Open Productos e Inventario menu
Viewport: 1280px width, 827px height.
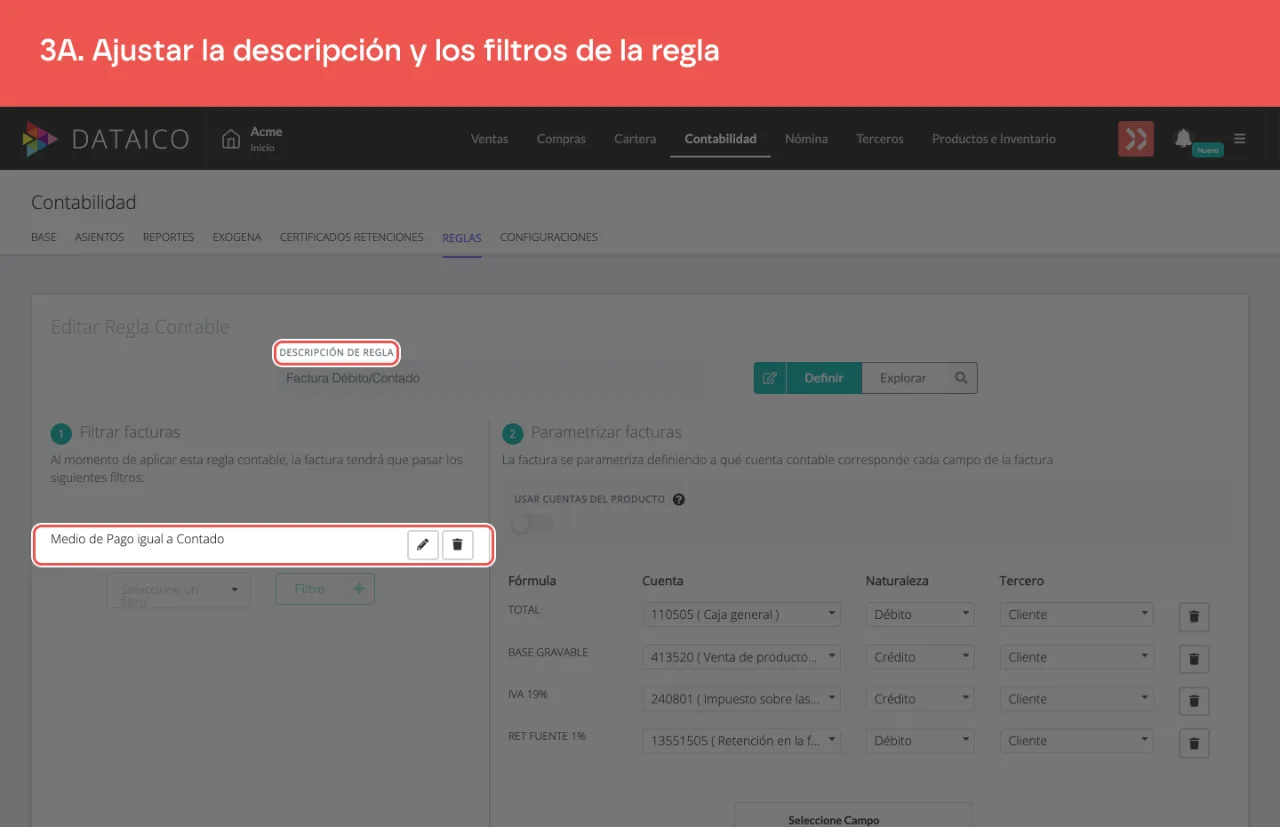point(993,139)
